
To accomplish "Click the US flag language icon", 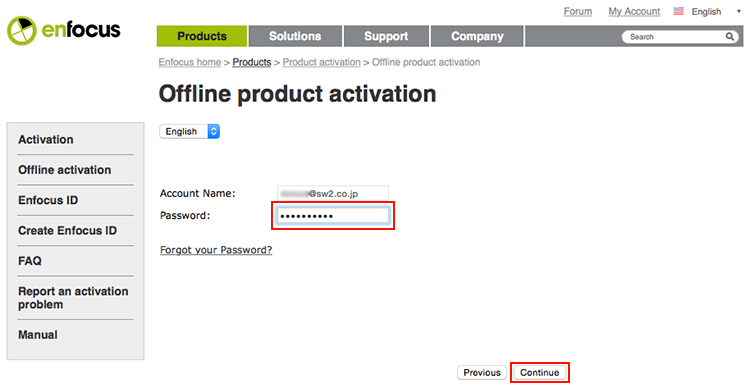I will tap(678, 11).
